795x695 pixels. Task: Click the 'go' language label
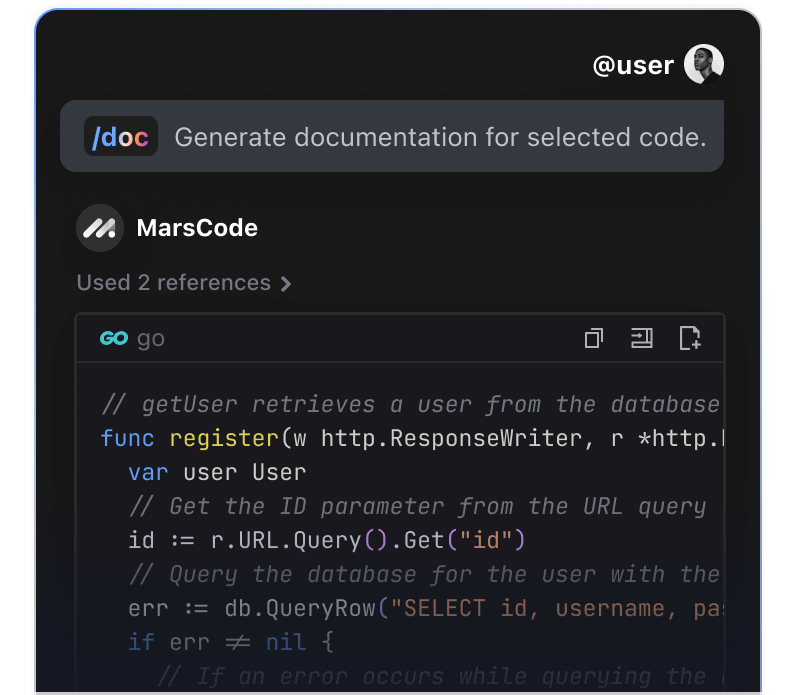pyautogui.click(x=151, y=339)
